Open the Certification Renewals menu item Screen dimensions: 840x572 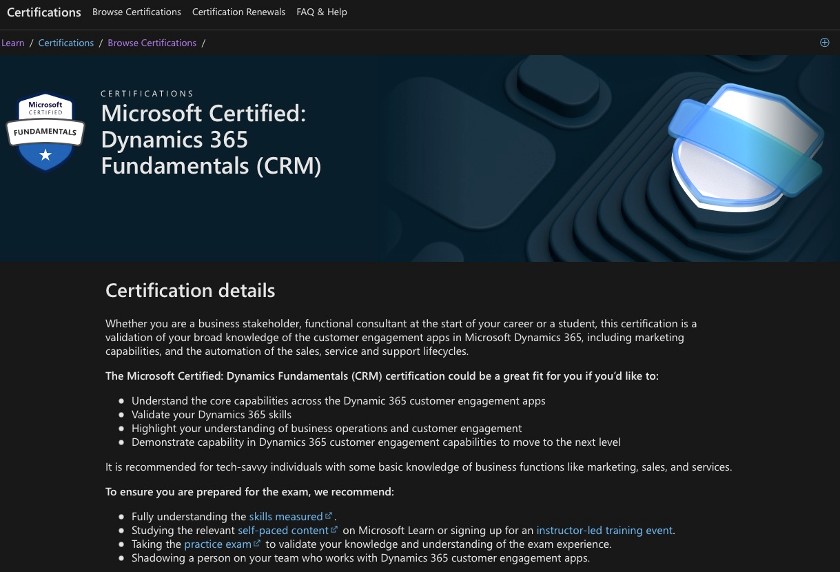point(238,12)
